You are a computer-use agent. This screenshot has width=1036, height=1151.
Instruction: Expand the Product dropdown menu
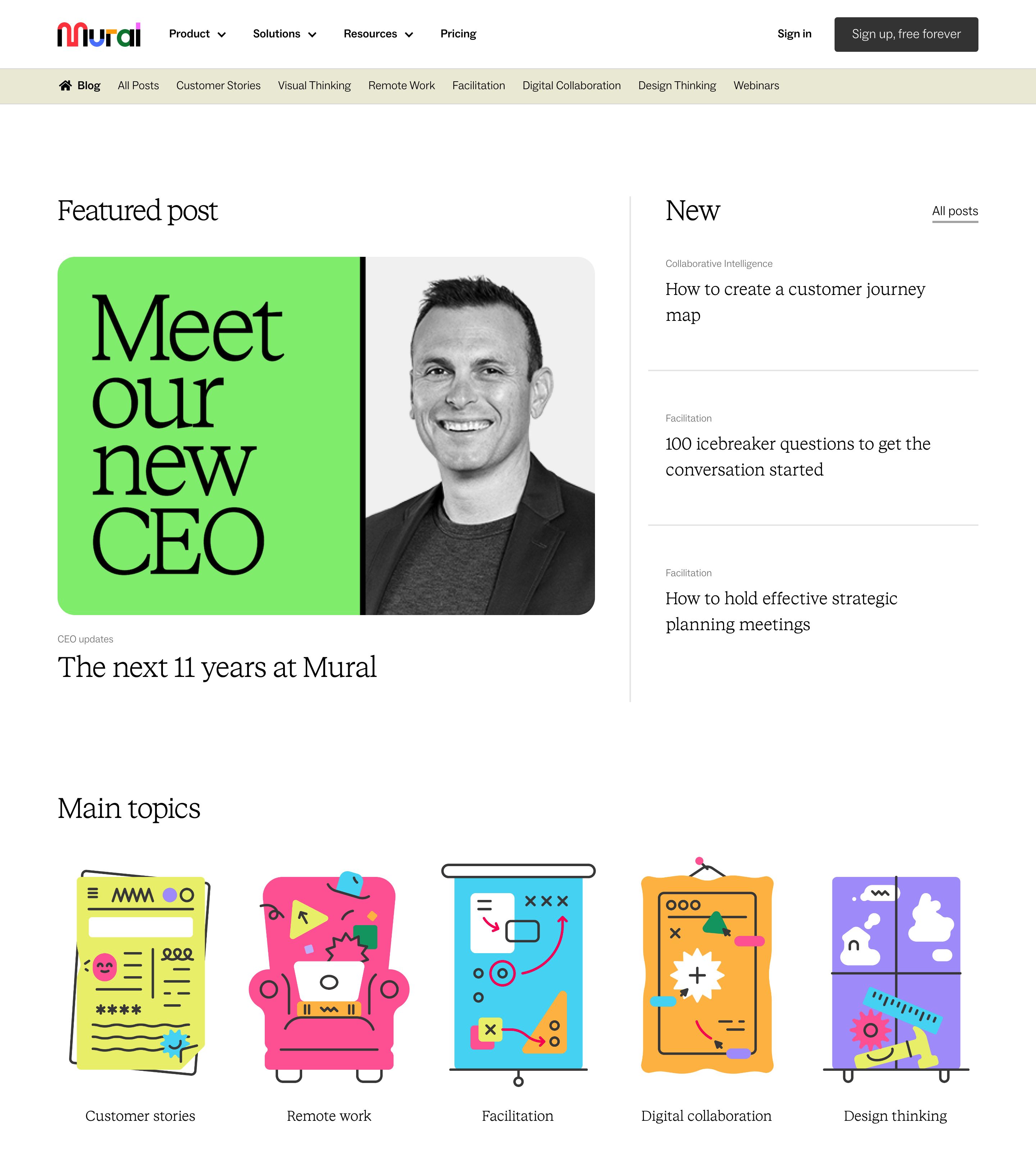197,34
